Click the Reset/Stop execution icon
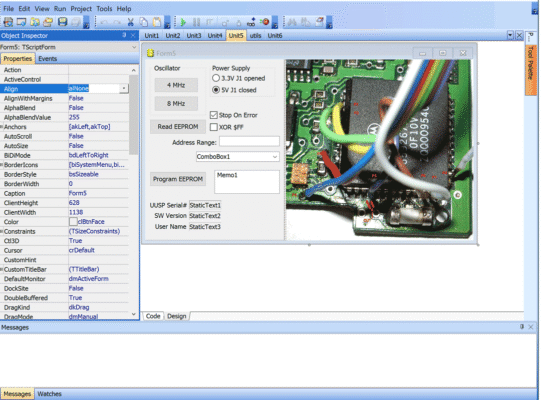Screen dimensions: 541x400 pyautogui.click(x=209, y=22)
